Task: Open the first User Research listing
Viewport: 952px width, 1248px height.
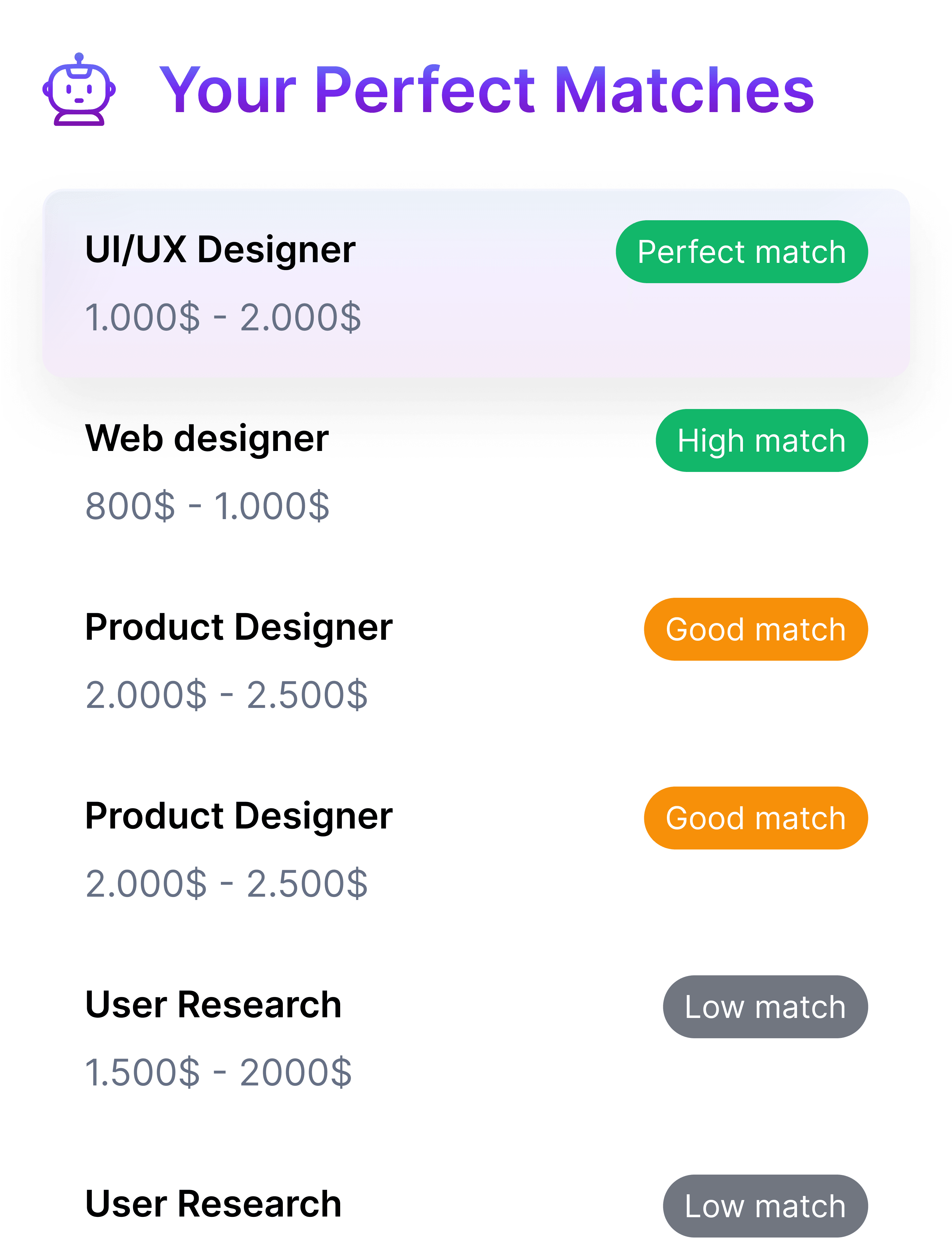Action: 213,1004
